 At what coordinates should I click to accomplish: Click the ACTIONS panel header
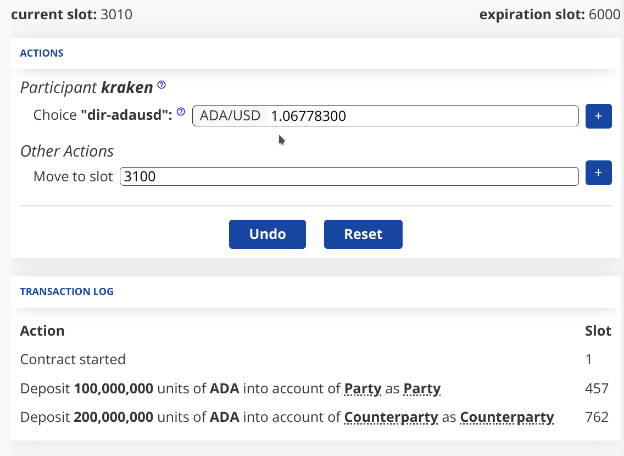tap(42, 52)
